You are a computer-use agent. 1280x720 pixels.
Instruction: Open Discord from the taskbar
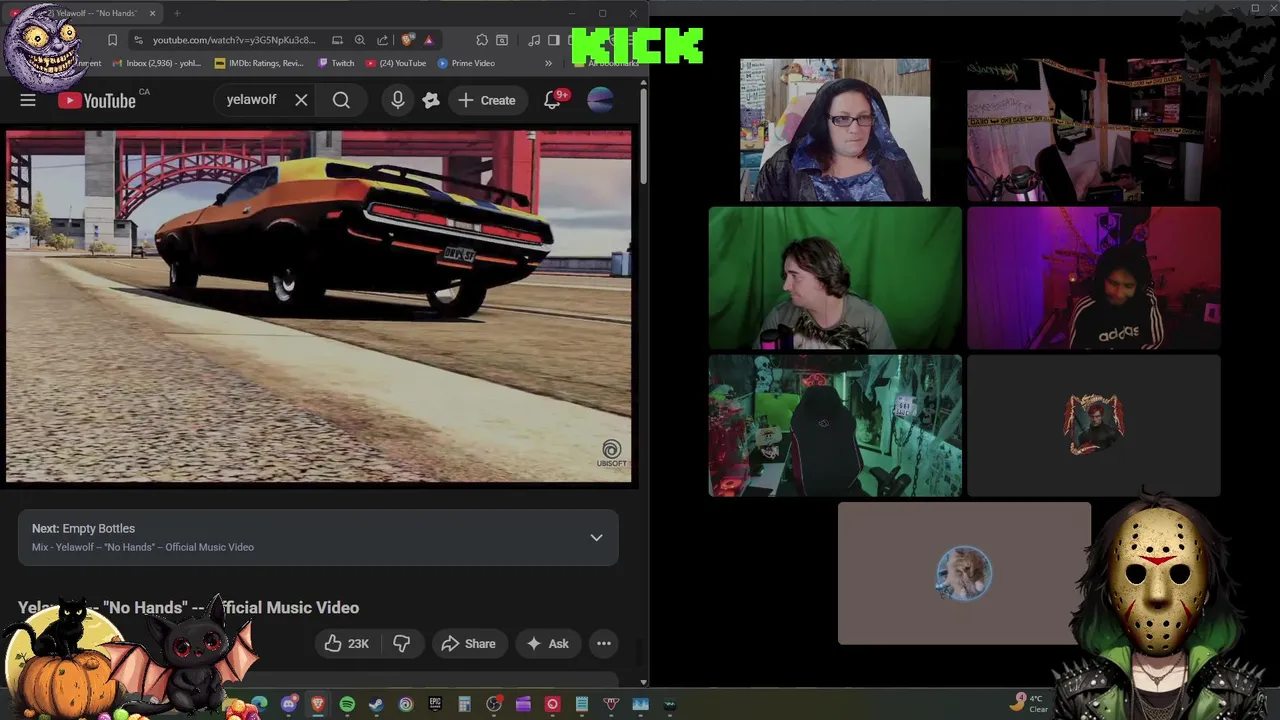click(289, 704)
